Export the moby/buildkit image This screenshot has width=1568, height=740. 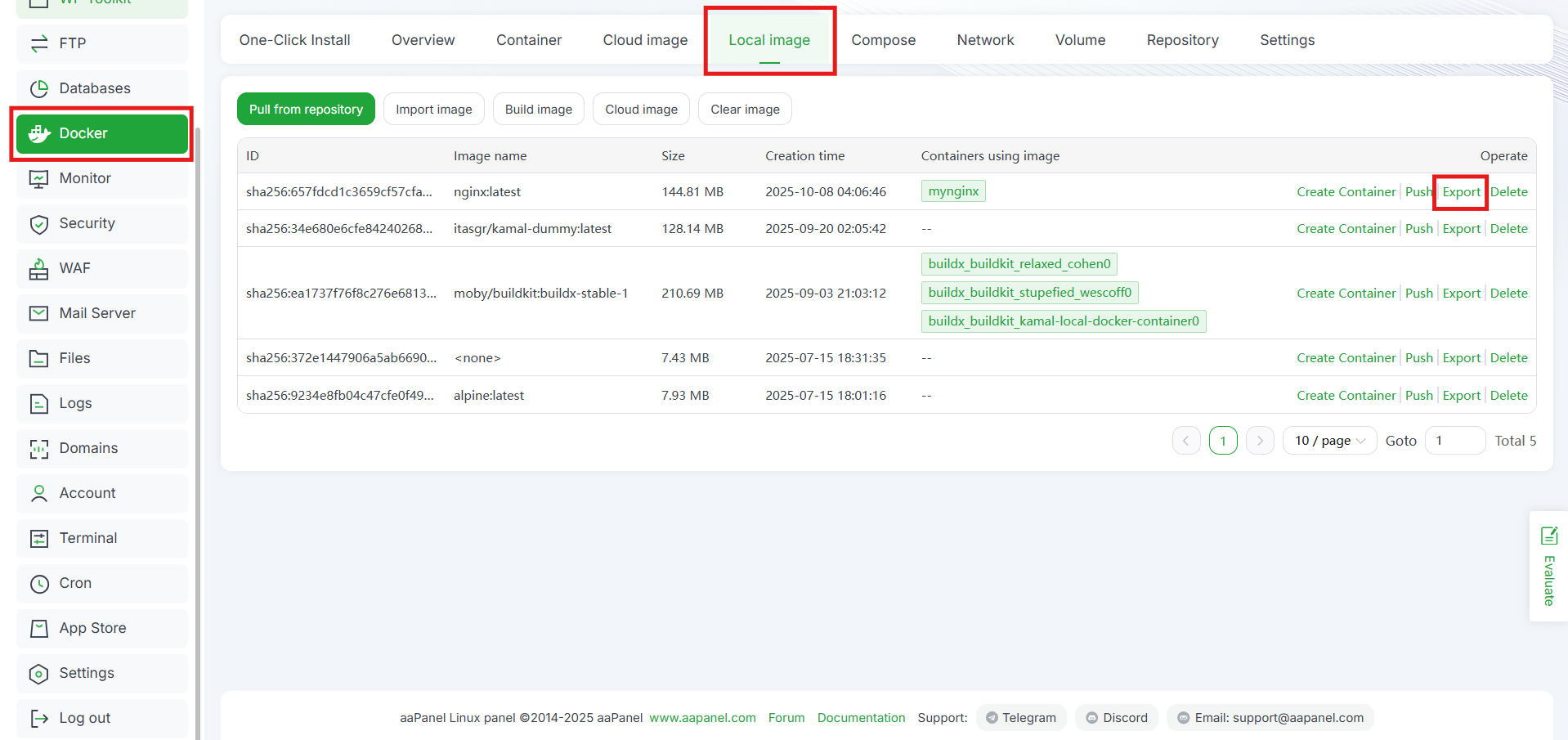[1461, 294]
